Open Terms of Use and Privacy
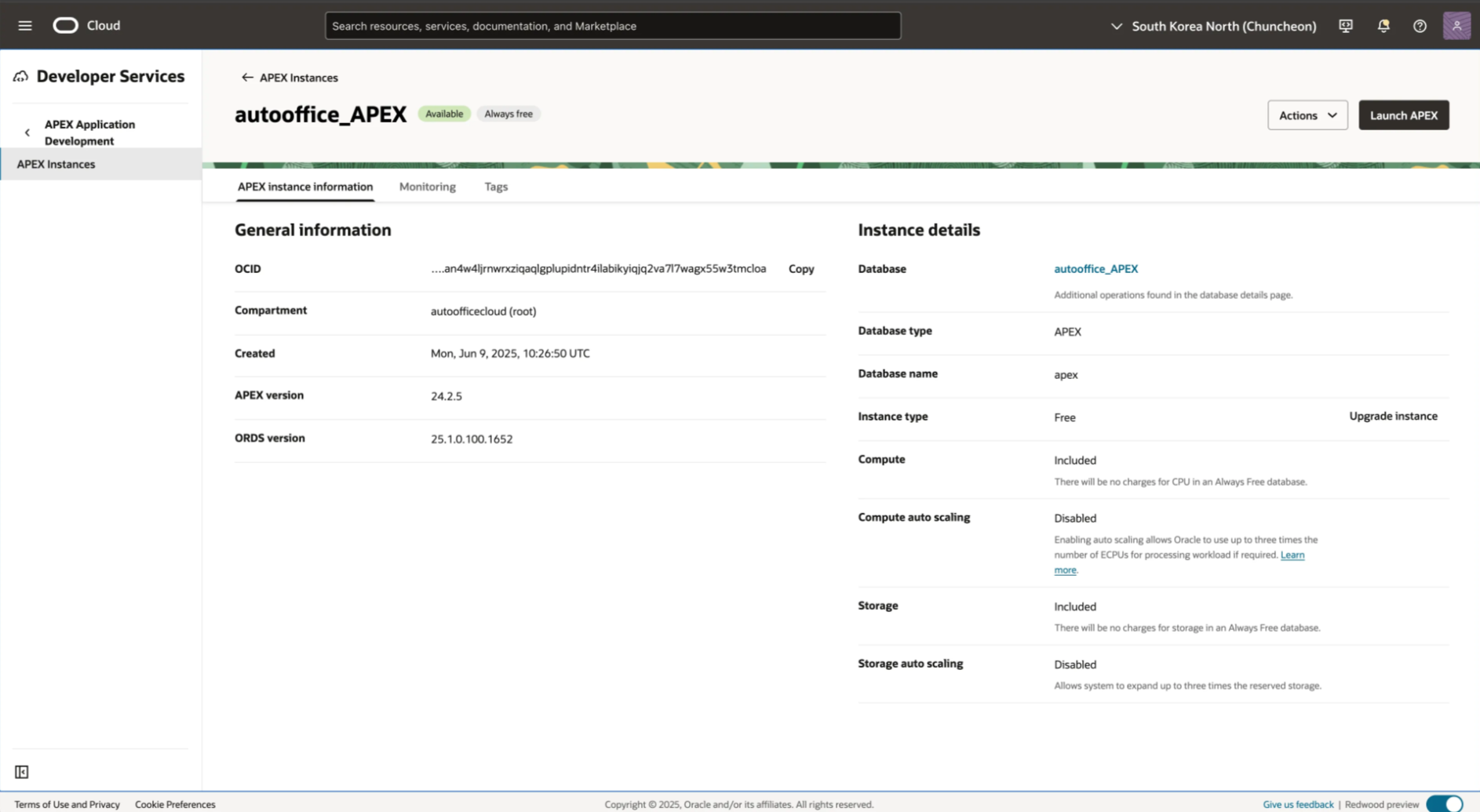The image size is (1480, 812). click(67, 804)
